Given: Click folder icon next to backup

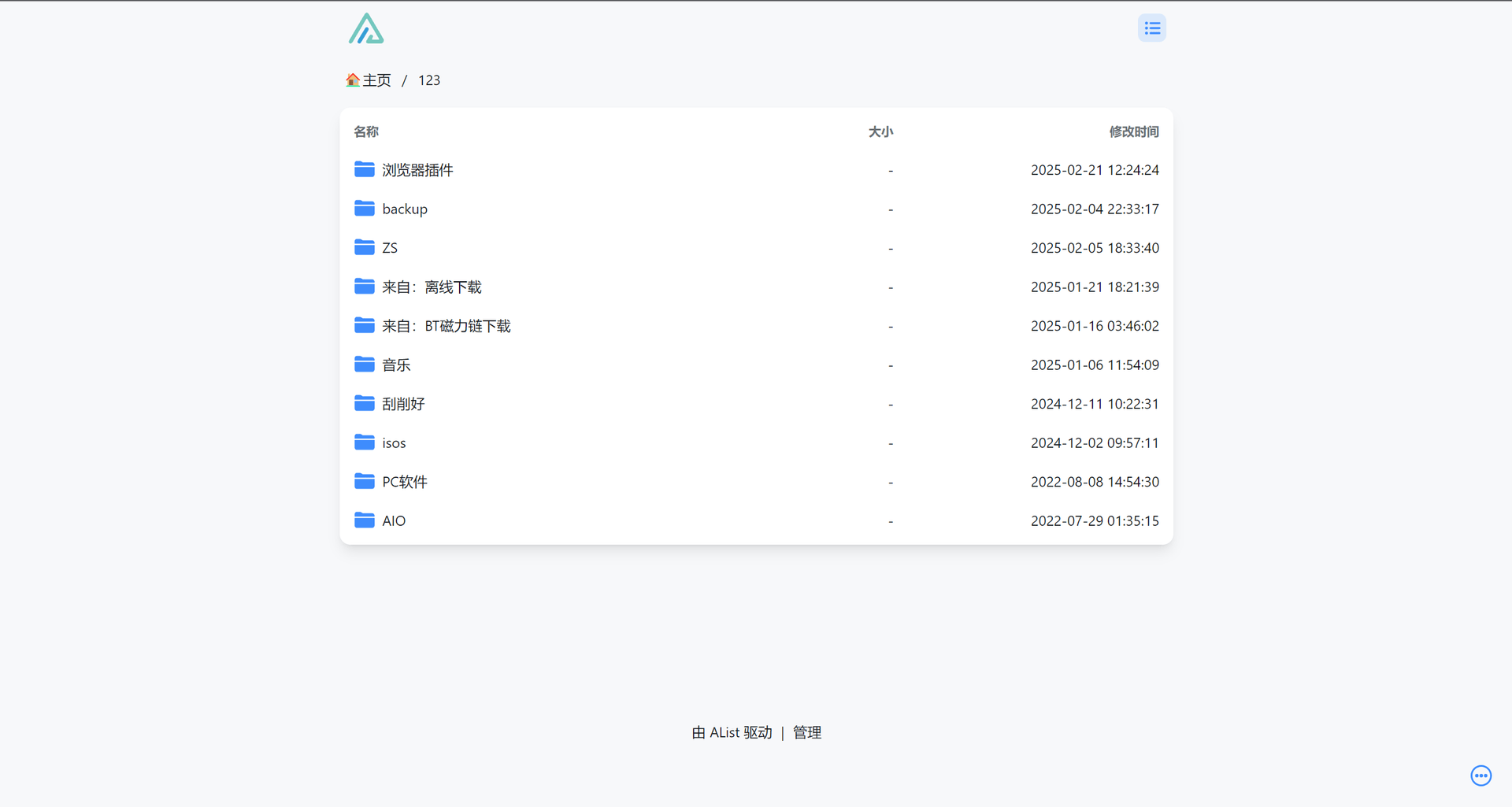Looking at the screenshot, I should point(365,208).
